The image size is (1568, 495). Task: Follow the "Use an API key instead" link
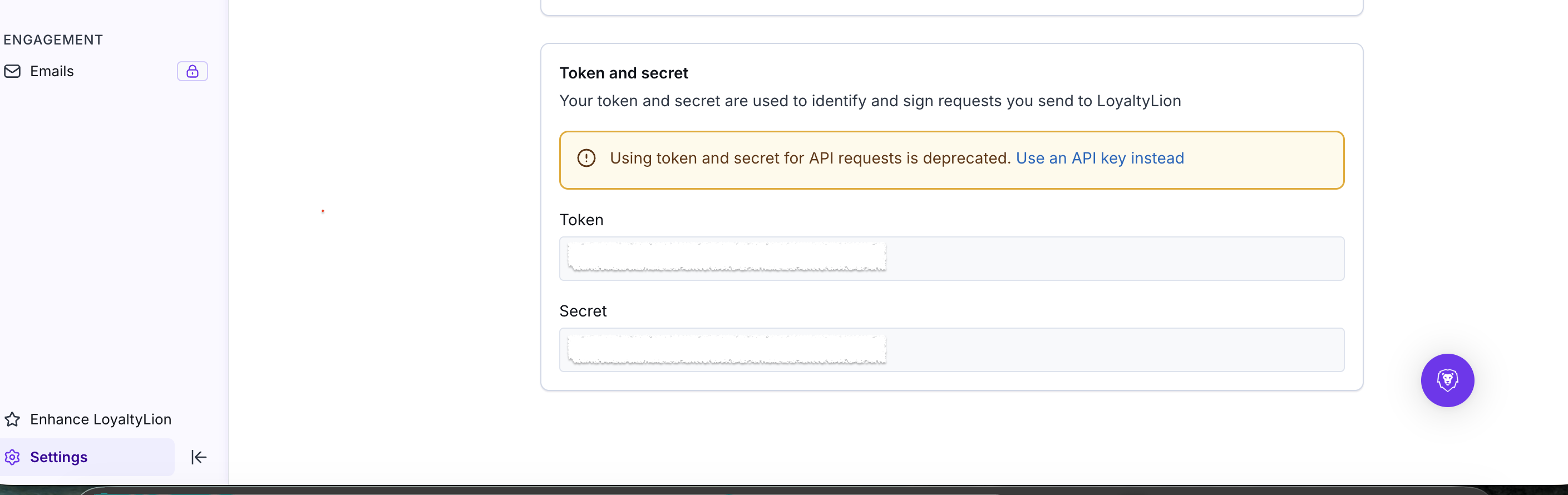tap(1099, 159)
